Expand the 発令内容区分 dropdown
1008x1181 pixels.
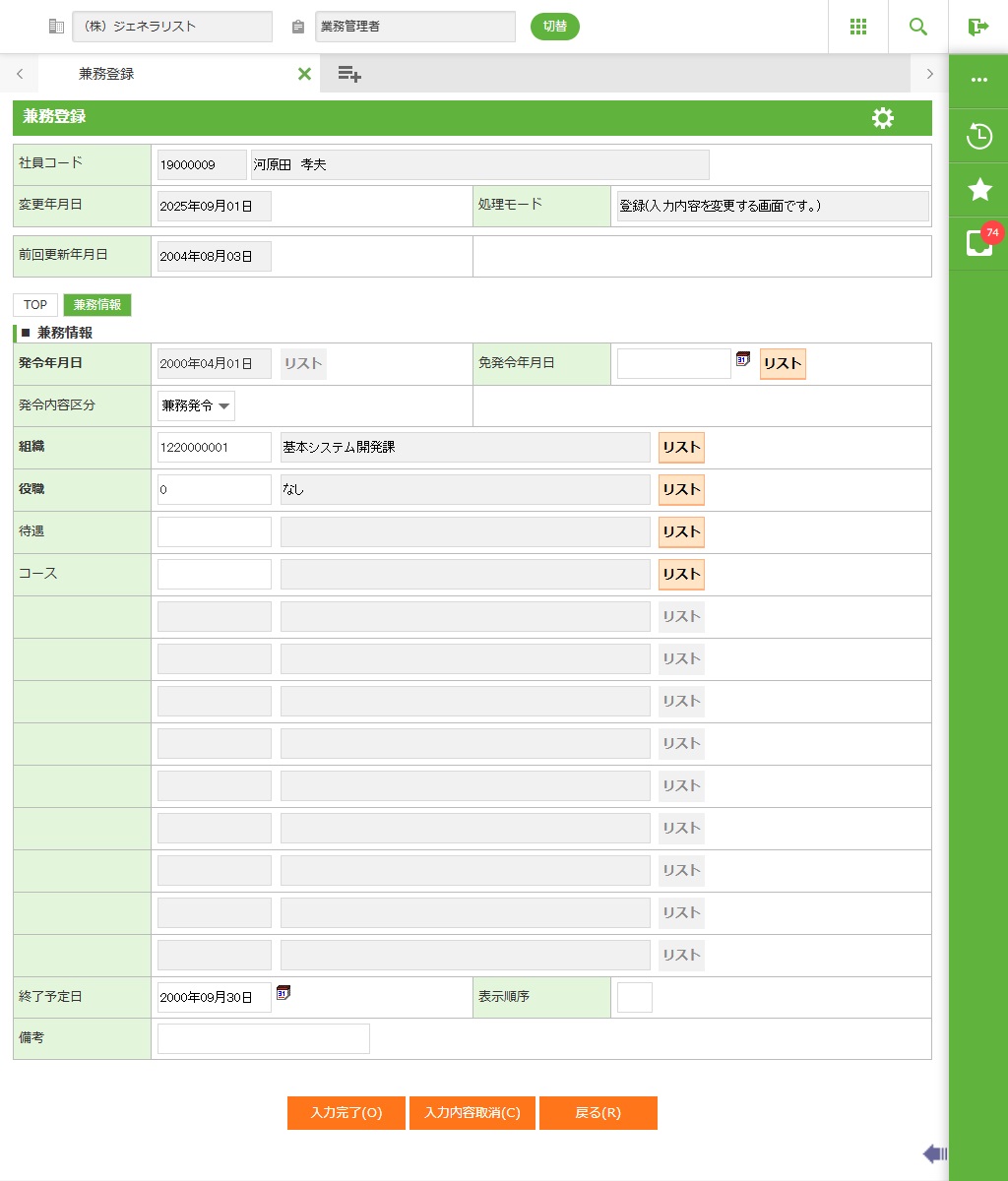[x=196, y=405]
